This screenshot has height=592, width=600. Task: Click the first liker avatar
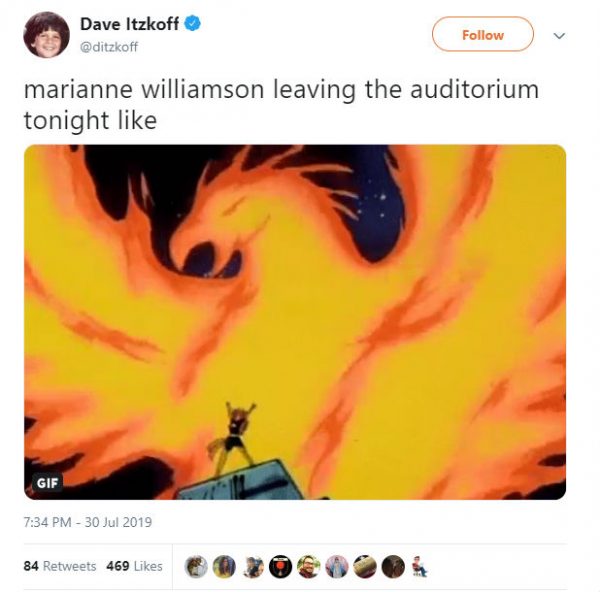[x=196, y=566]
